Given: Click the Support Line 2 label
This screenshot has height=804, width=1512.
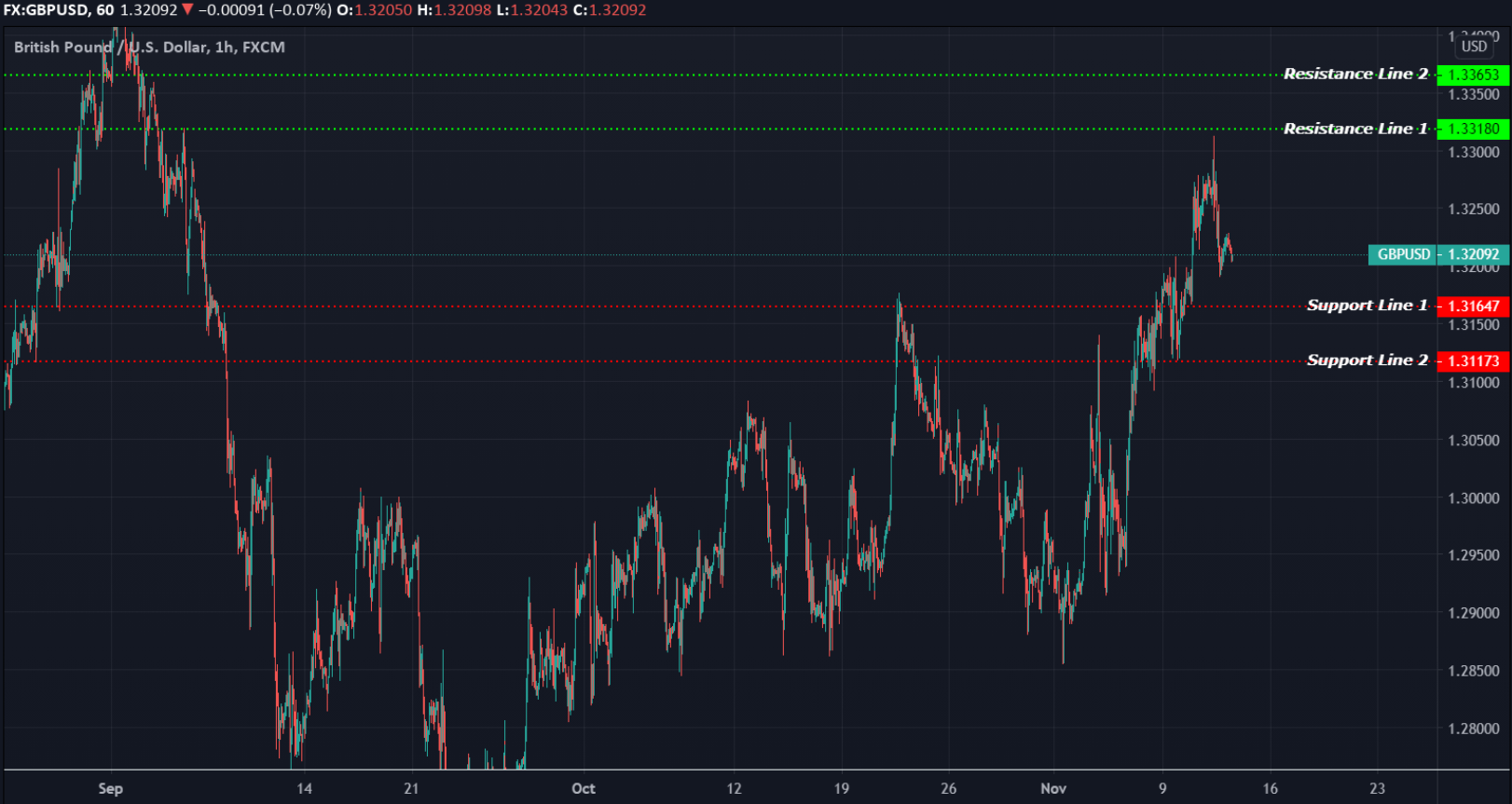Looking at the screenshot, I should pyautogui.click(x=1368, y=361).
